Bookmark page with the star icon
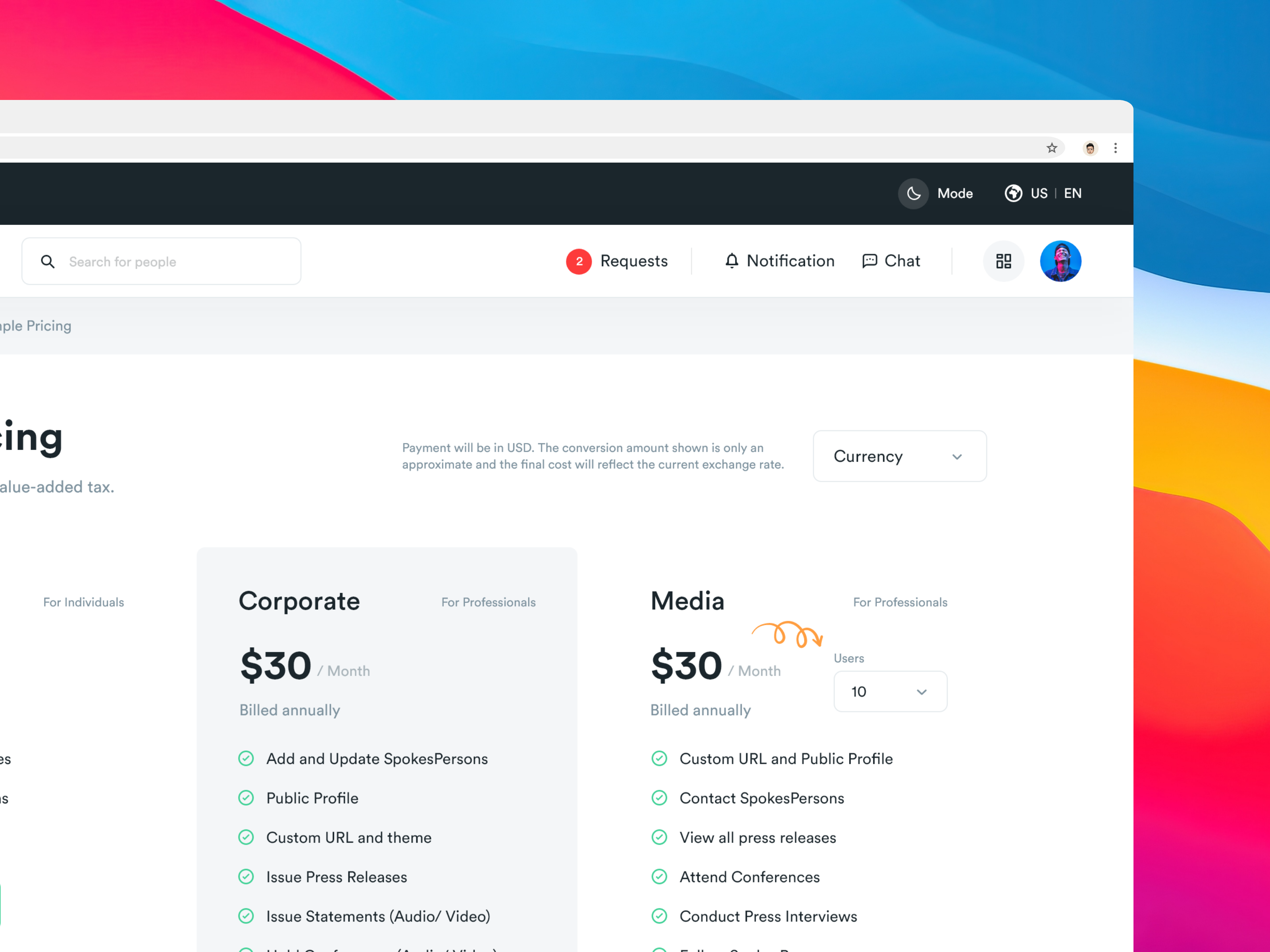 pos(1051,148)
